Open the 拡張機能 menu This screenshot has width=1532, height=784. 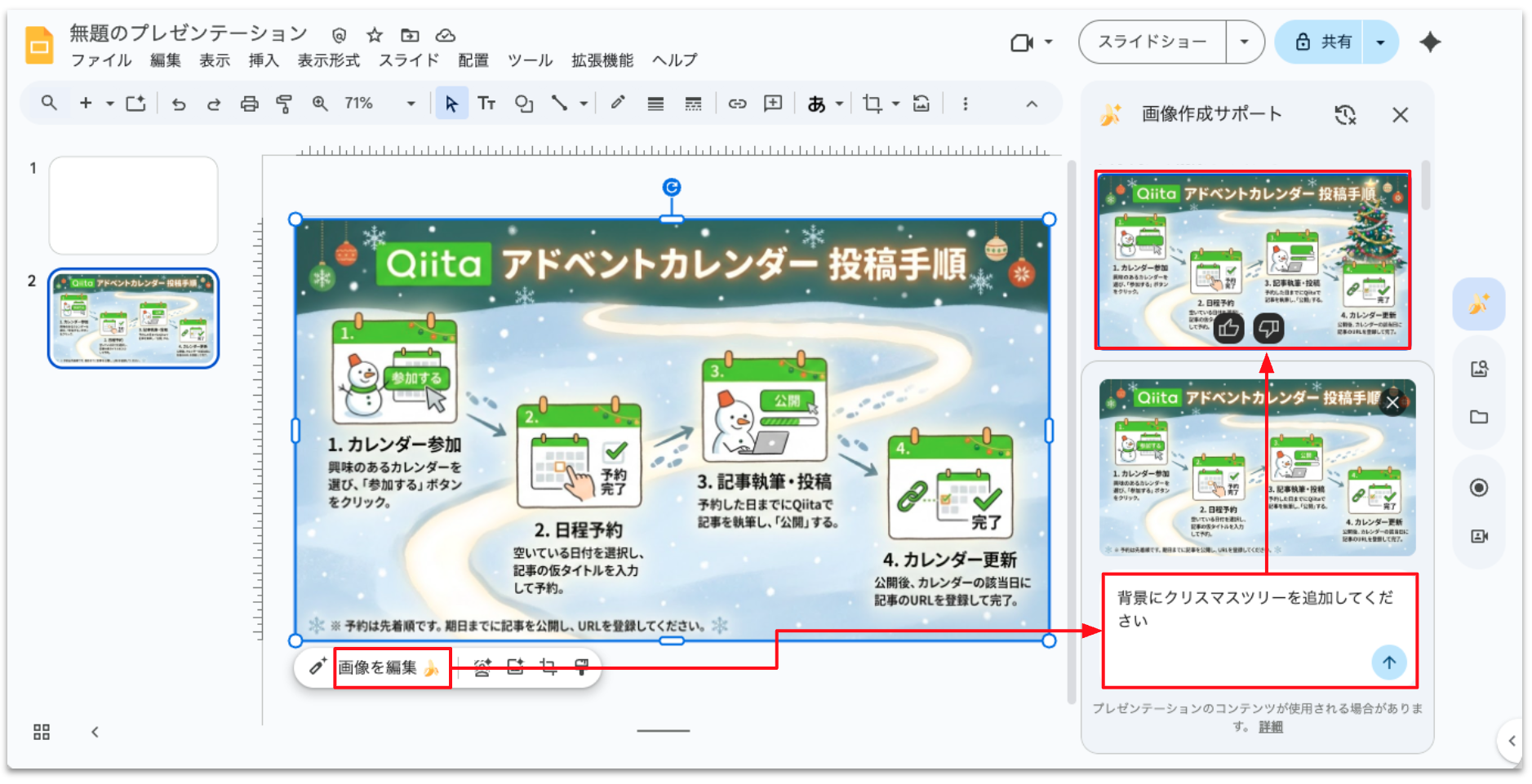[602, 60]
